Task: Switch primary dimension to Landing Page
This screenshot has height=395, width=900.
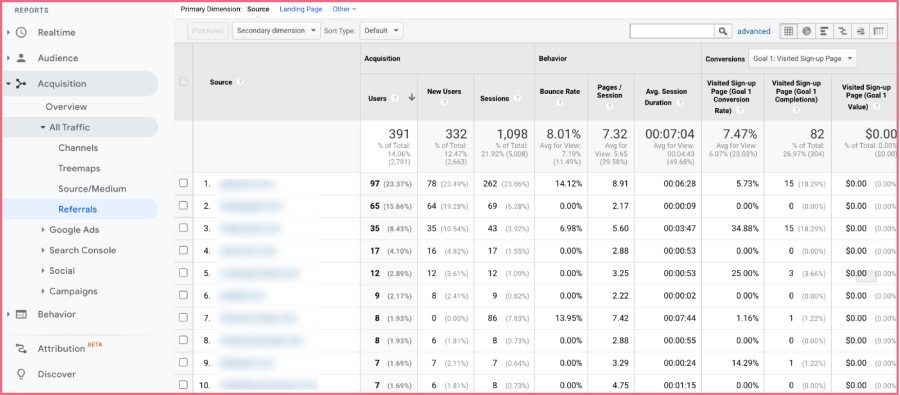Action: point(301,9)
